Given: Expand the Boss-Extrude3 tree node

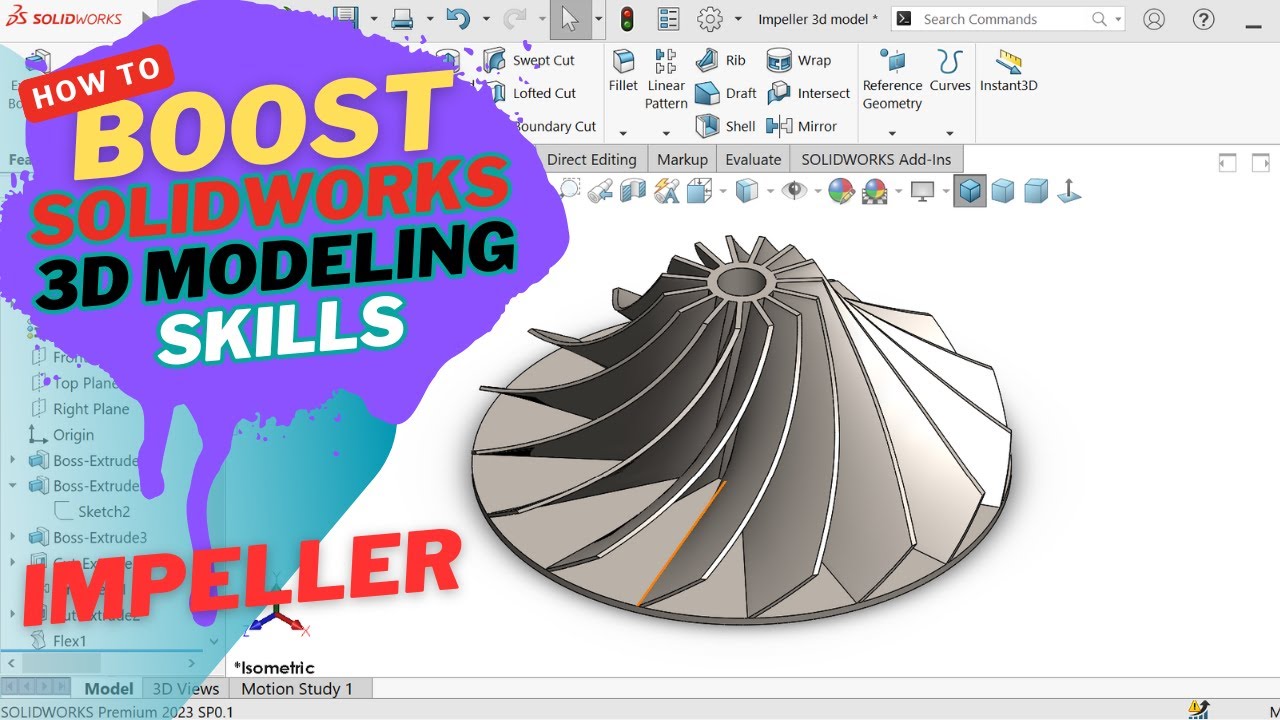Looking at the screenshot, I should (x=12, y=537).
